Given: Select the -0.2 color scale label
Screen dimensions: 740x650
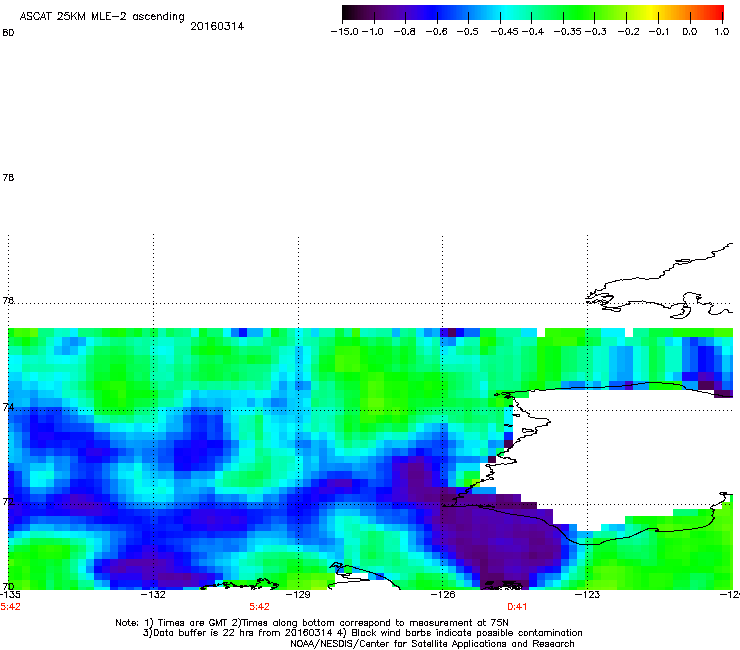Looking at the screenshot, I should tap(628, 32).
